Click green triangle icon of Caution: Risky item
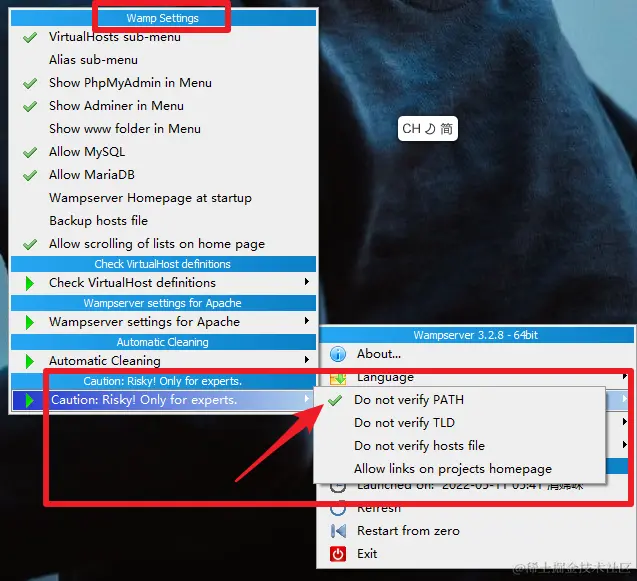Screen dimensions: 637x581 click(29, 400)
